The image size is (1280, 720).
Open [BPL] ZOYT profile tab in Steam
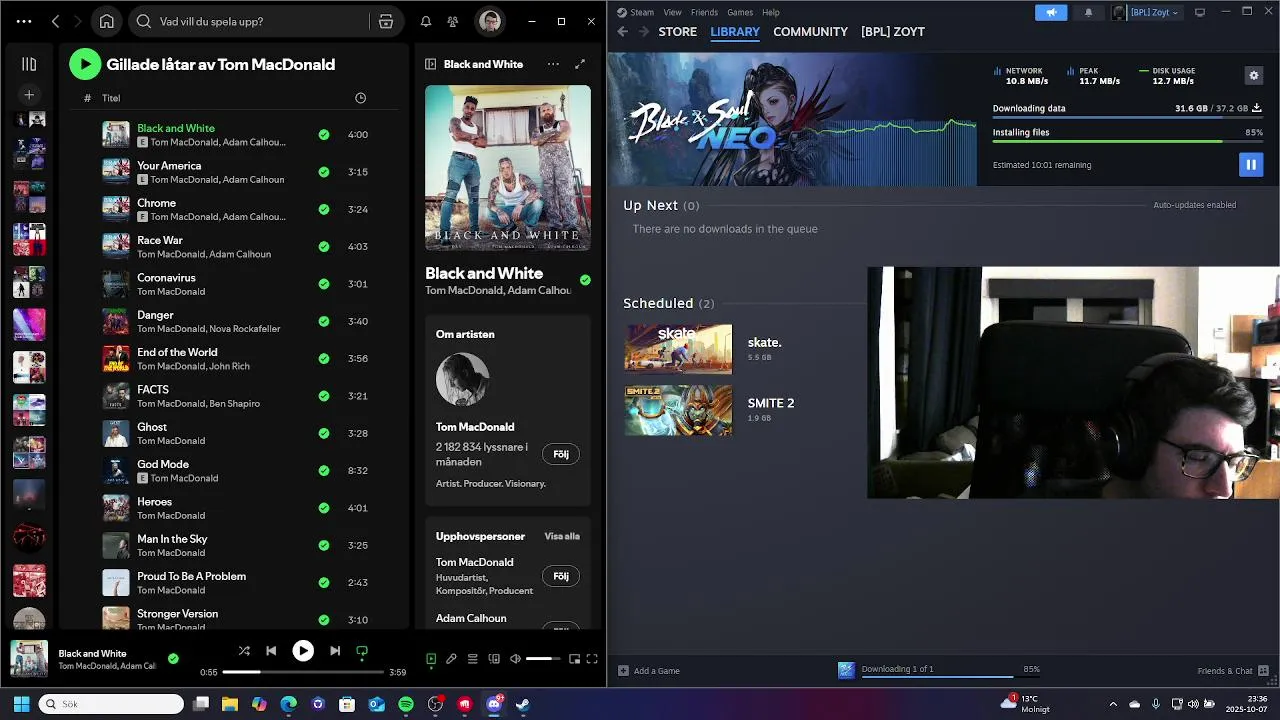(893, 32)
